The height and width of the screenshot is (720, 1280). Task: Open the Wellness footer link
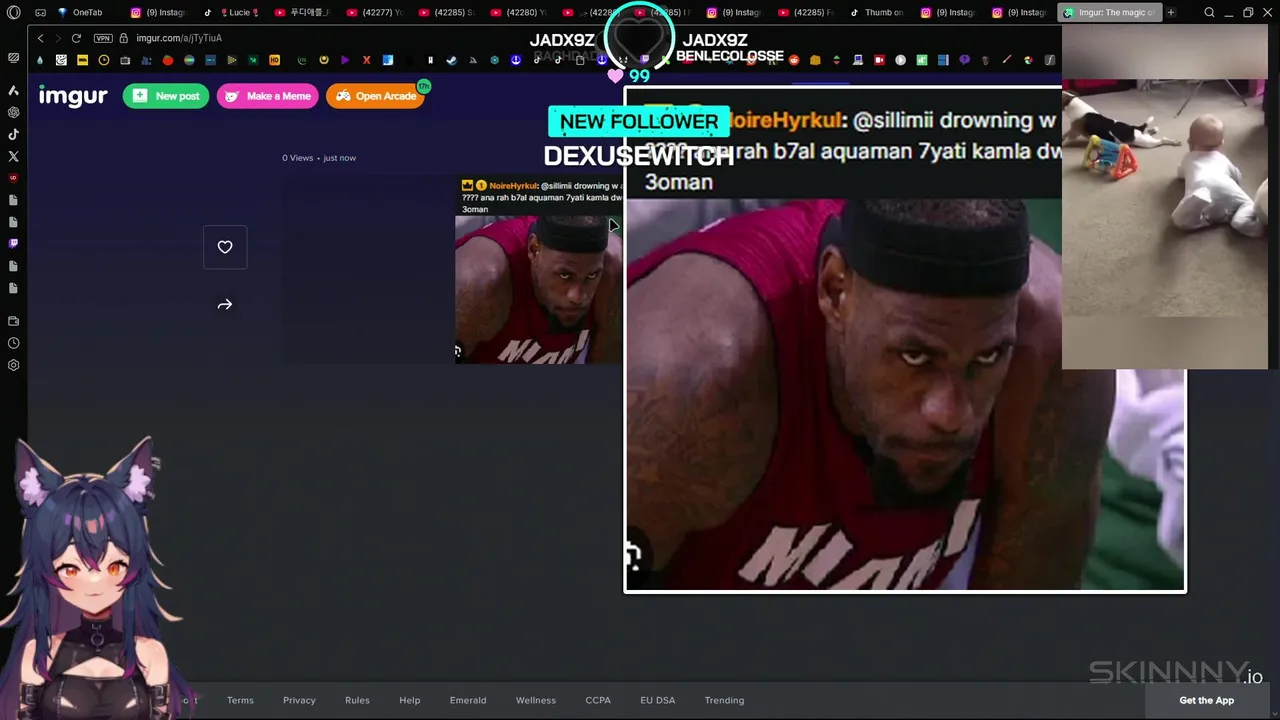536,700
